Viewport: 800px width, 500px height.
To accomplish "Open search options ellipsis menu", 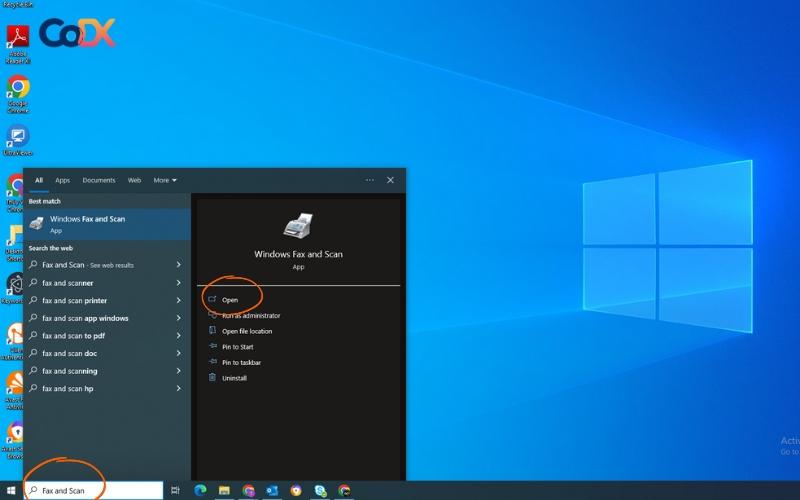I will click(x=370, y=180).
